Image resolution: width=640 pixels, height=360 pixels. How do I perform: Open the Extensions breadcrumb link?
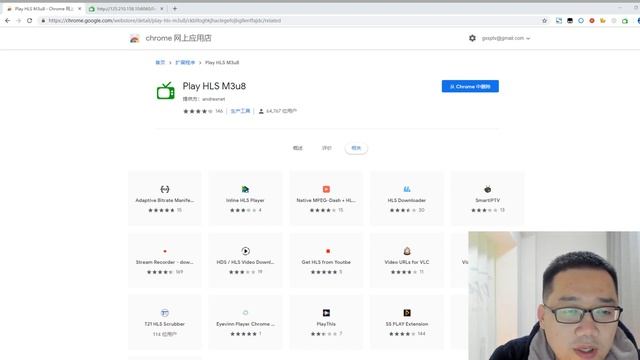tap(185, 62)
